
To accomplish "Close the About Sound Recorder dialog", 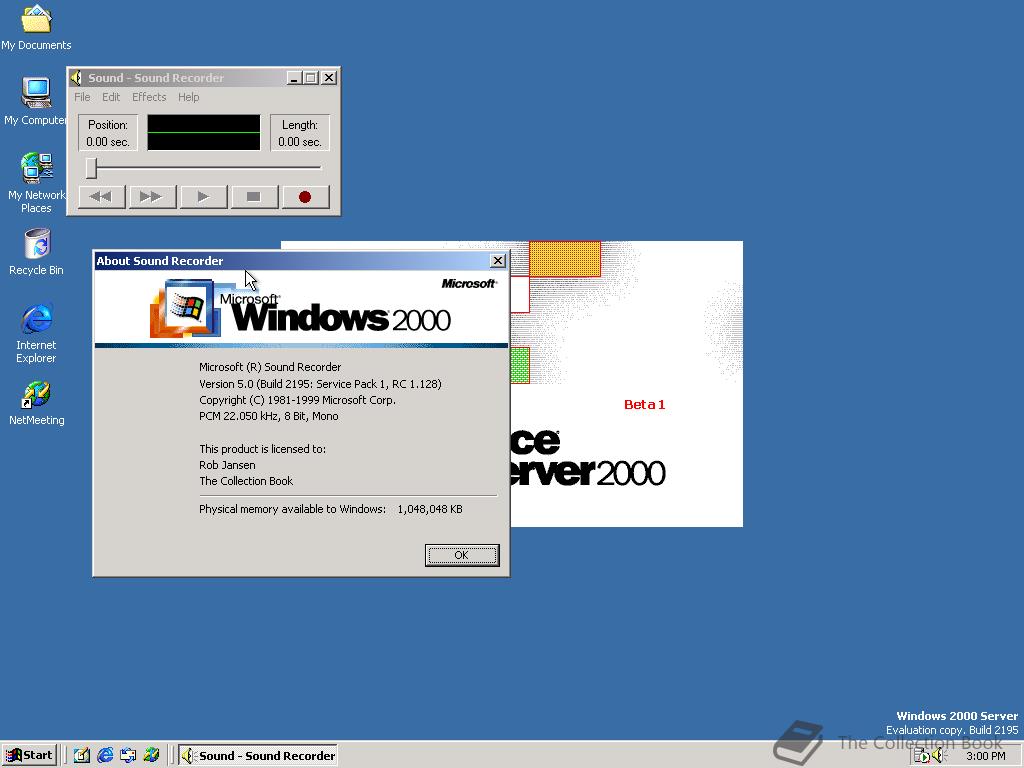I will [498, 261].
